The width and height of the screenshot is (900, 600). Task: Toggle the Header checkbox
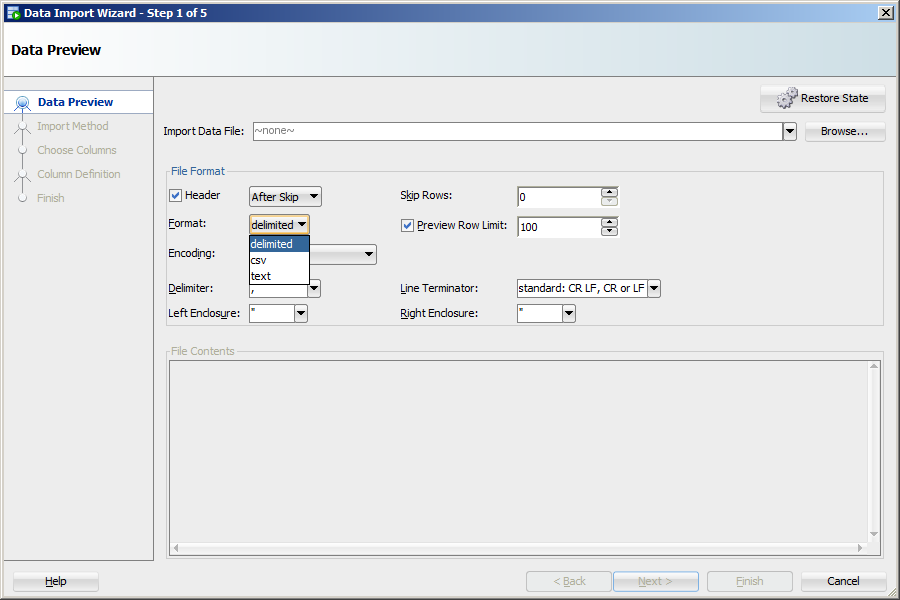click(x=176, y=196)
